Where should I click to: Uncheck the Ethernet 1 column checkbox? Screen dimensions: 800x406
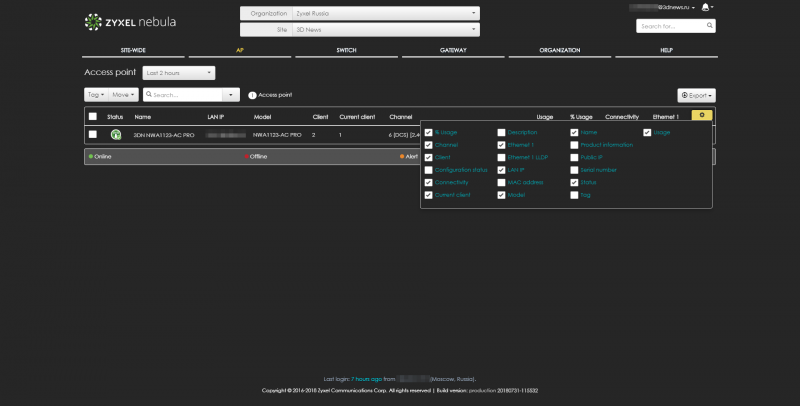click(502, 145)
